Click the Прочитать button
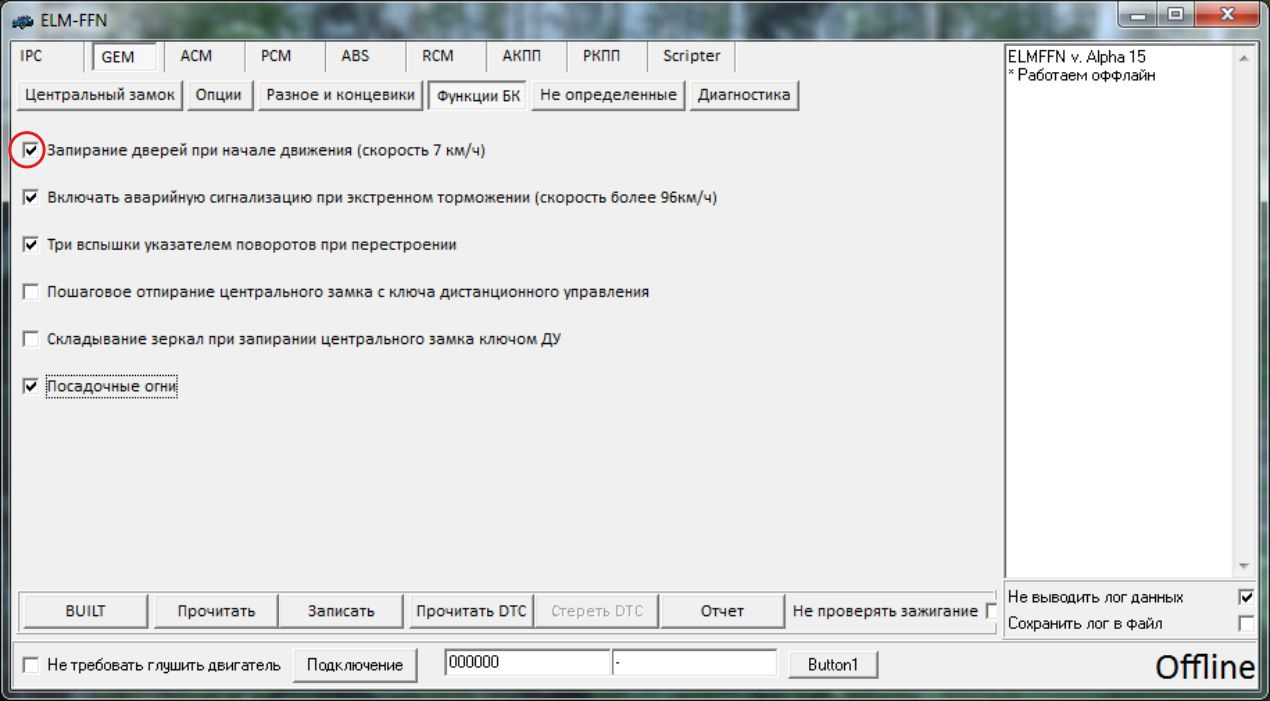The width and height of the screenshot is (1270, 701). click(x=216, y=611)
